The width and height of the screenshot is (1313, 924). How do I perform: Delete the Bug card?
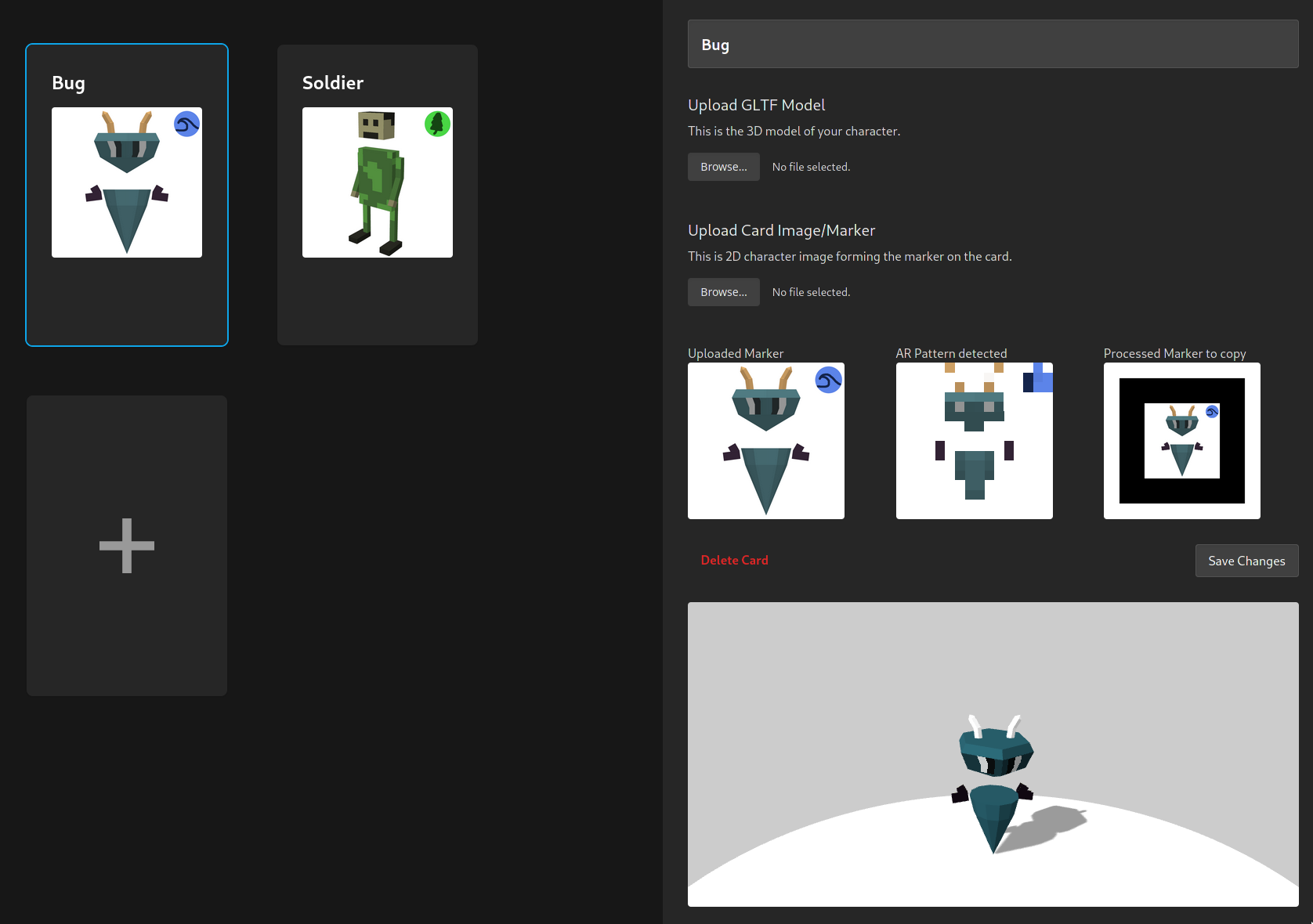coord(734,560)
